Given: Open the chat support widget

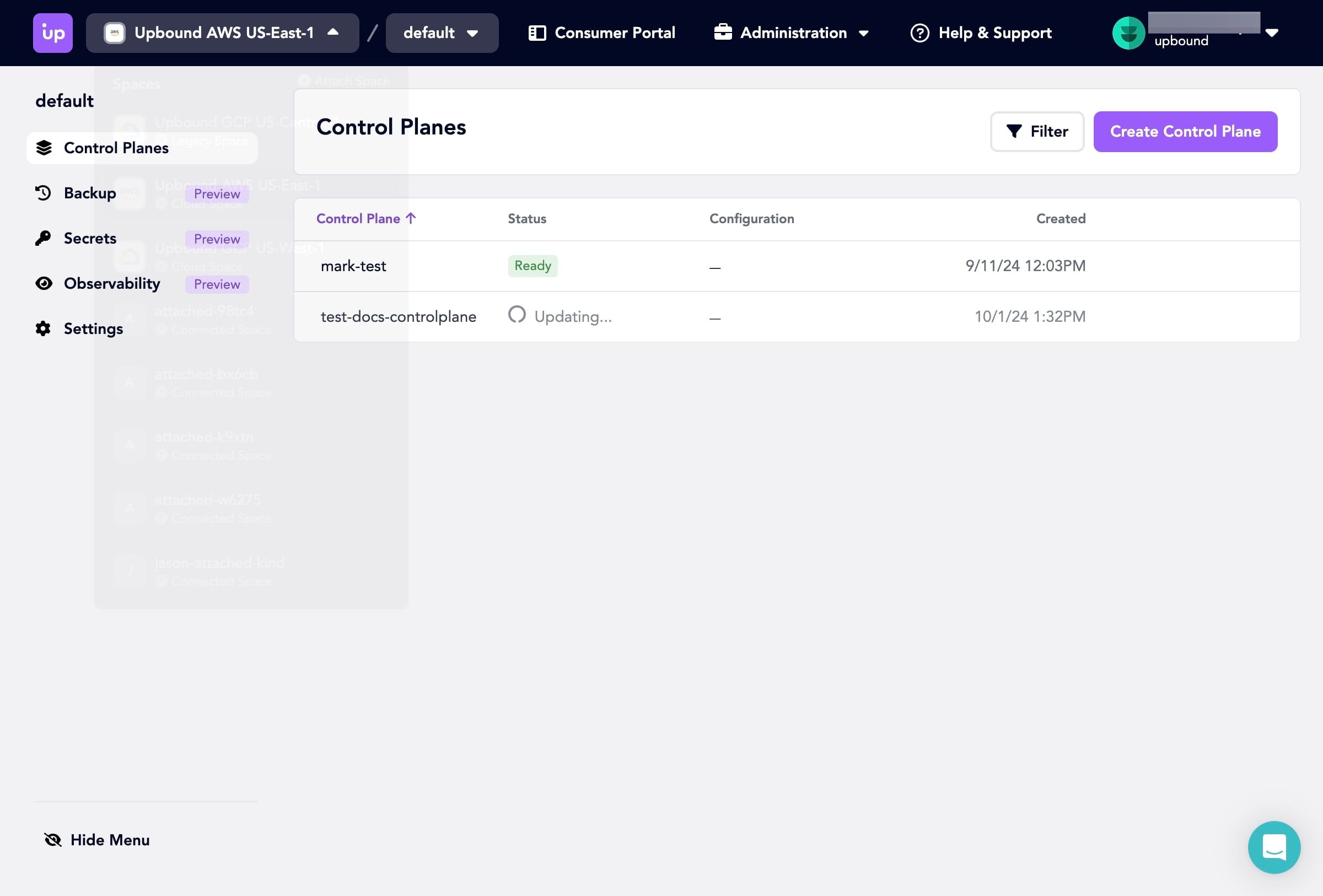Looking at the screenshot, I should point(1274,847).
